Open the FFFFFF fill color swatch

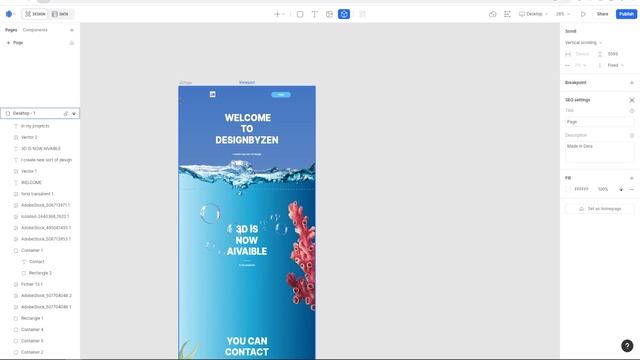(x=568, y=189)
